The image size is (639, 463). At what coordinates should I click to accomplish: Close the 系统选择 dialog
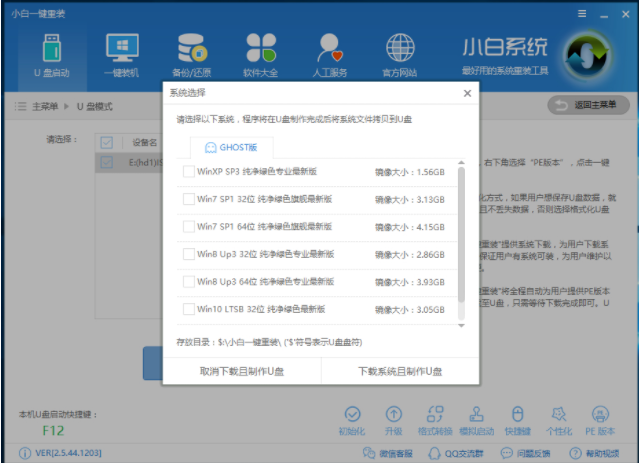pyautogui.click(x=466, y=93)
